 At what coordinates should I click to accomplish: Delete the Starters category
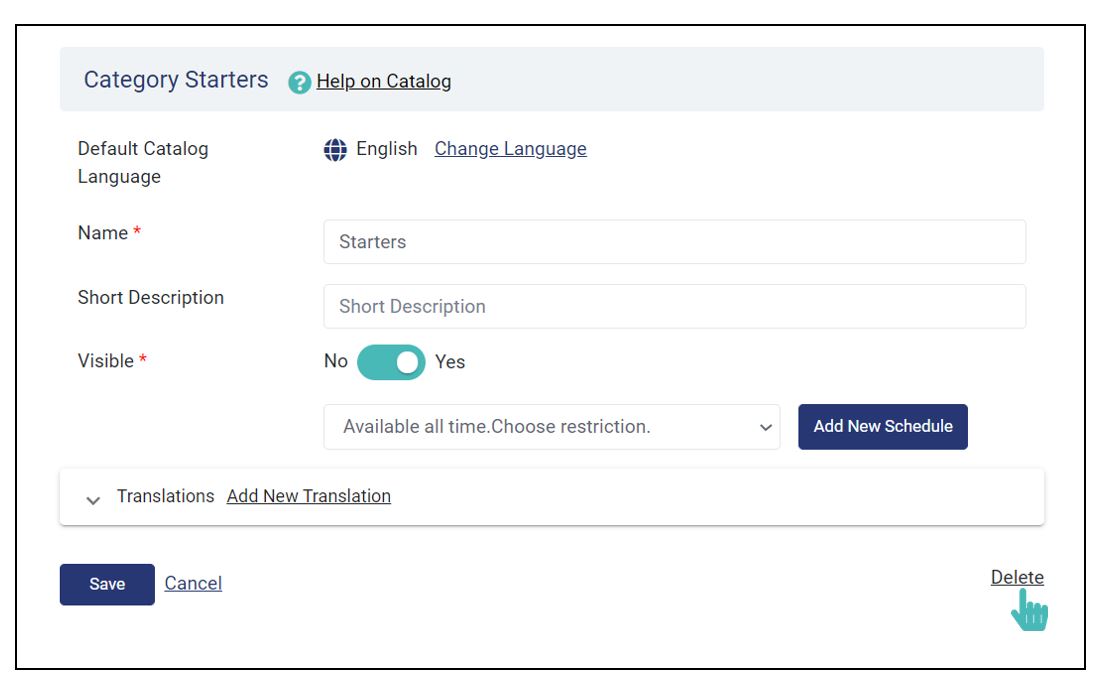coord(1017,577)
